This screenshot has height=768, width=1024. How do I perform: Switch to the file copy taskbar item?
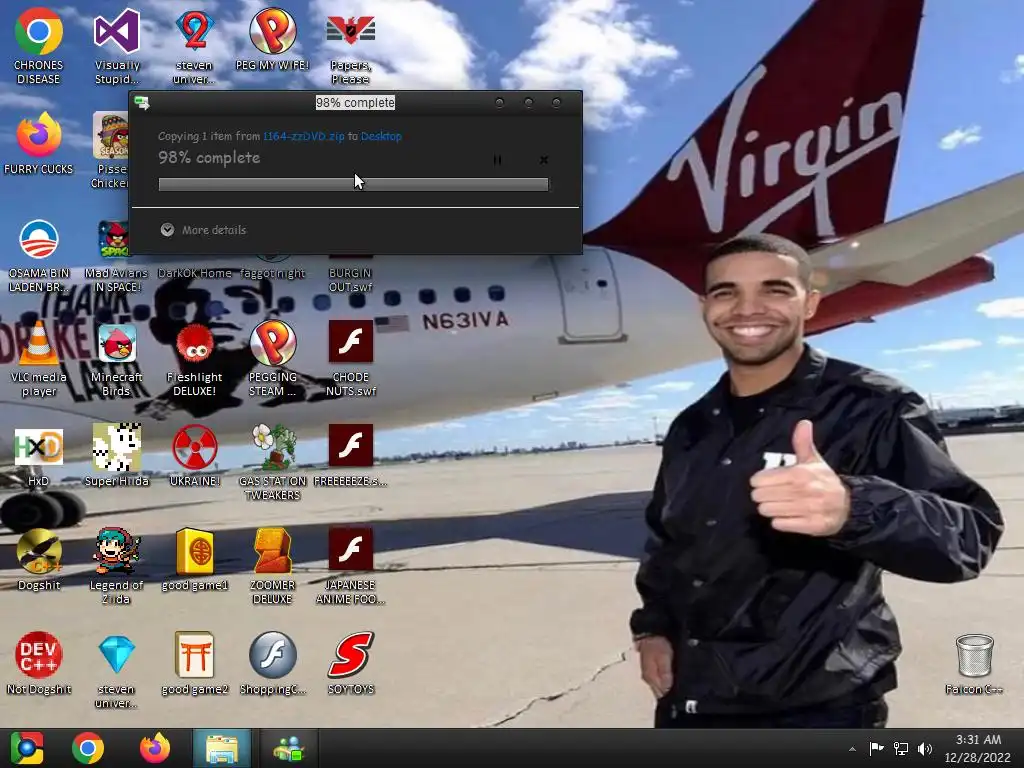[x=289, y=748]
